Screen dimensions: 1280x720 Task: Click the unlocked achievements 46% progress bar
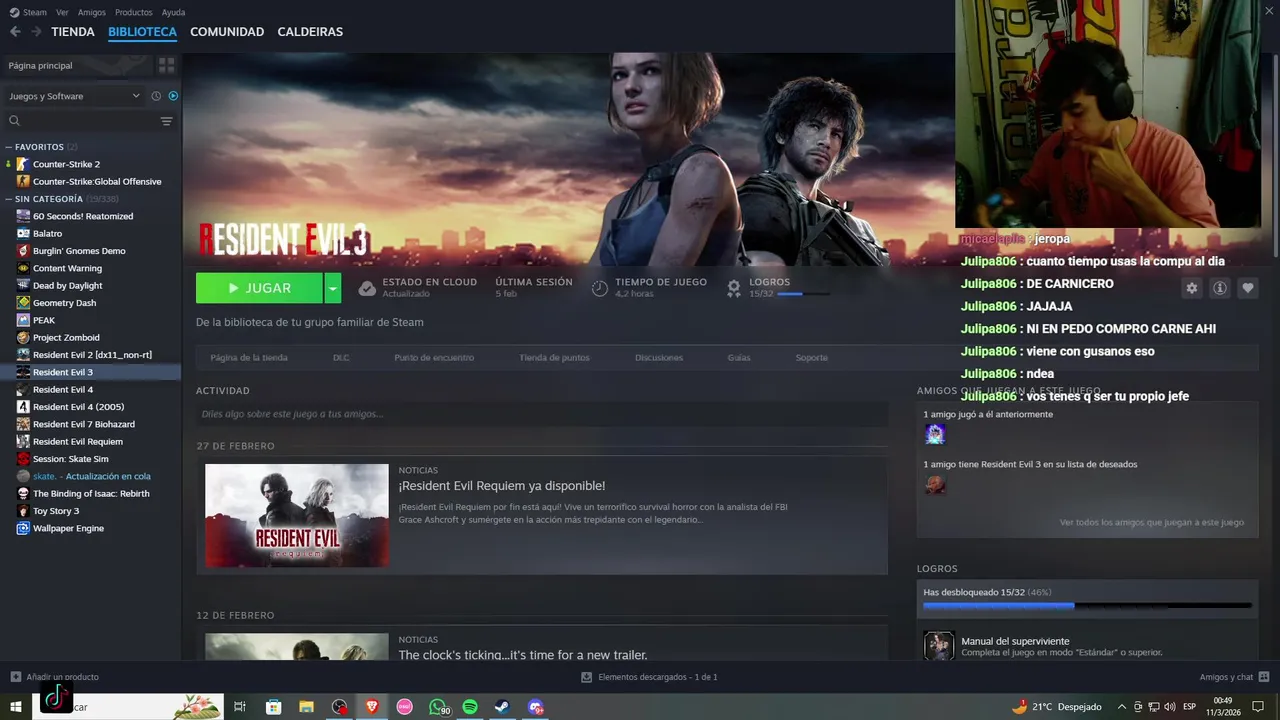pos(1087,605)
